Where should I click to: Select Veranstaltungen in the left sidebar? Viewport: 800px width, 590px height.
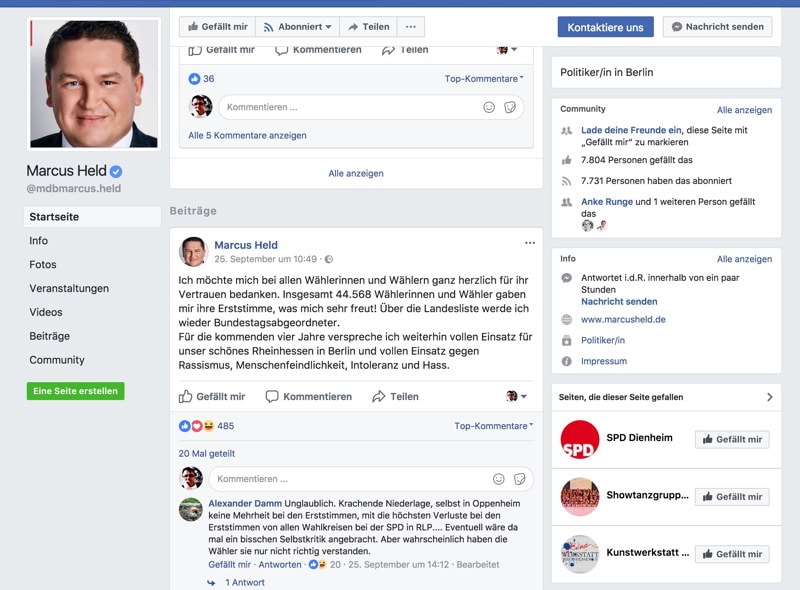click(x=68, y=289)
